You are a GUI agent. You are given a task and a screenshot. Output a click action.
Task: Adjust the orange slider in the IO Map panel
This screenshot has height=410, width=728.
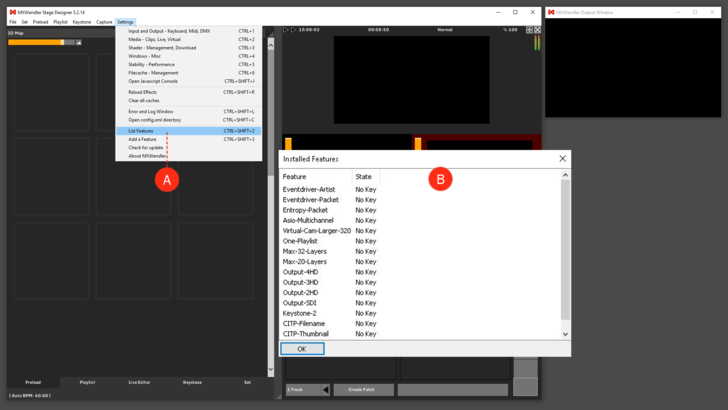tap(41, 42)
